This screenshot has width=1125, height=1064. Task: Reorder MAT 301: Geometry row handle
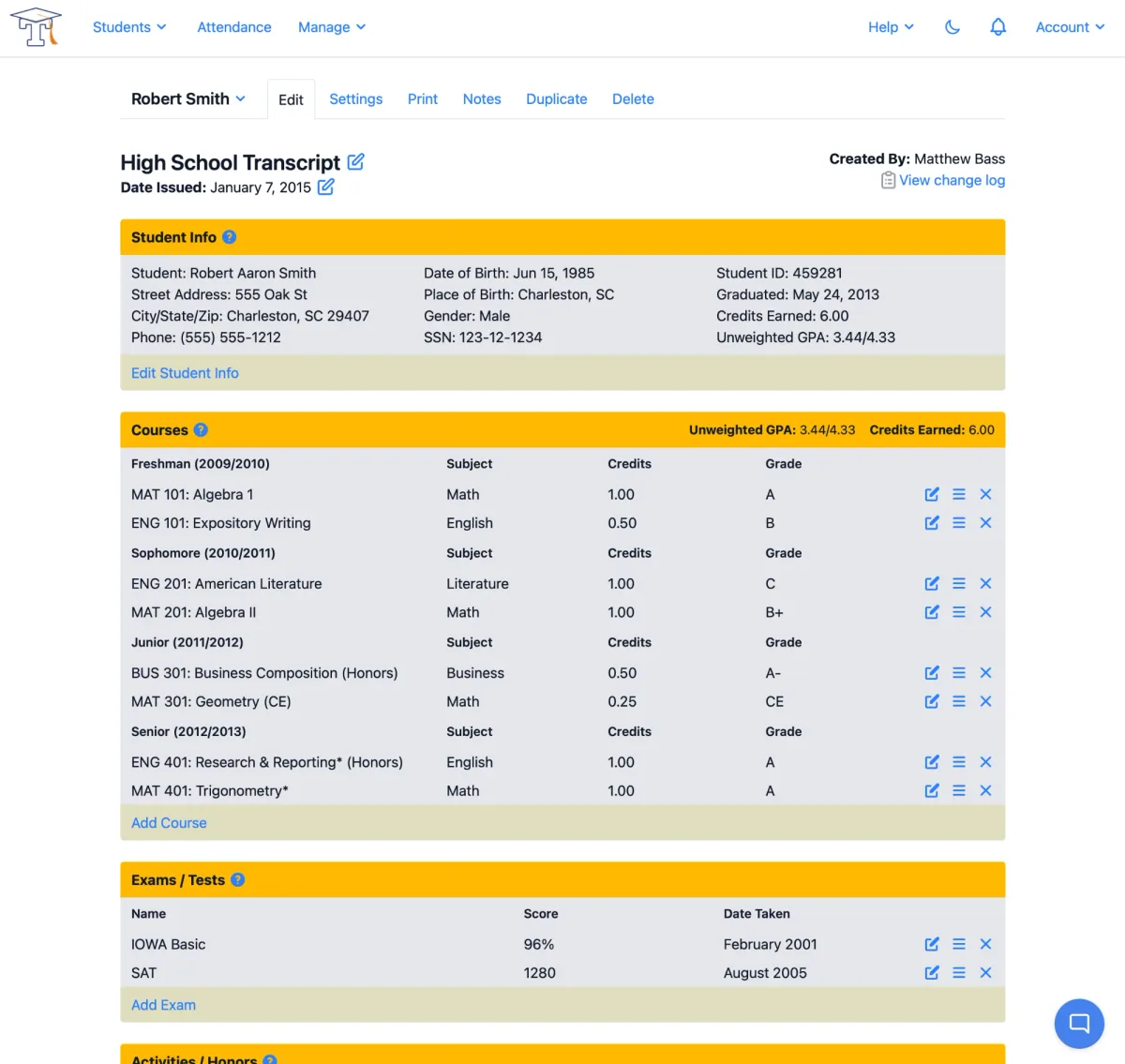coord(959,701)
